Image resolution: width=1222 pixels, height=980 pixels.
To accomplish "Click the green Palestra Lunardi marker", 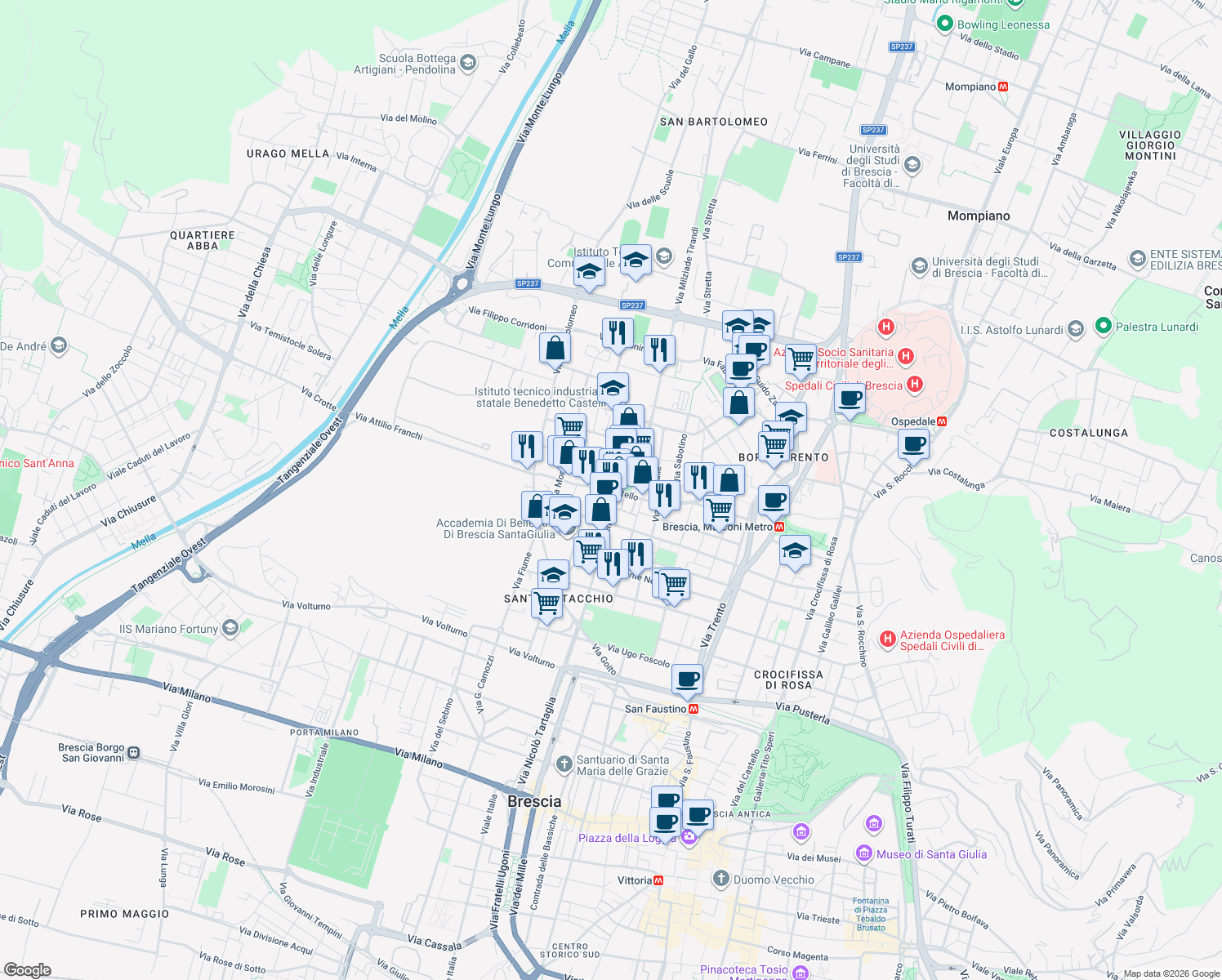I will click(1102, 325).
